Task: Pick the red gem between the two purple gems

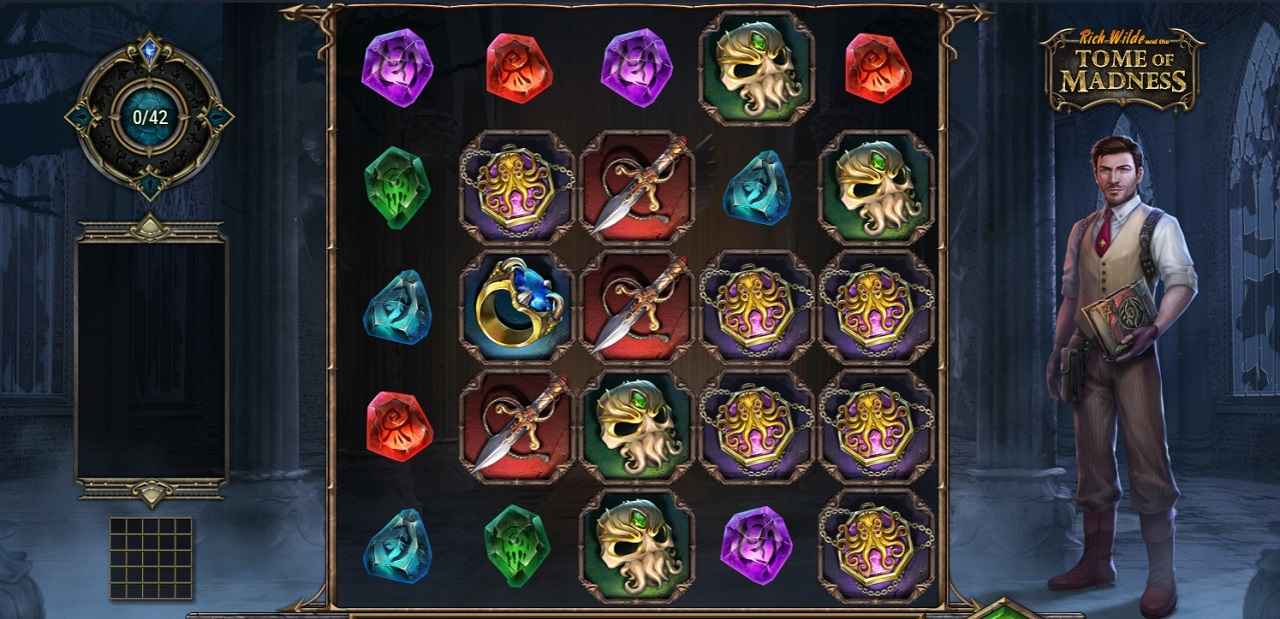Action: [x=519, y=69]
